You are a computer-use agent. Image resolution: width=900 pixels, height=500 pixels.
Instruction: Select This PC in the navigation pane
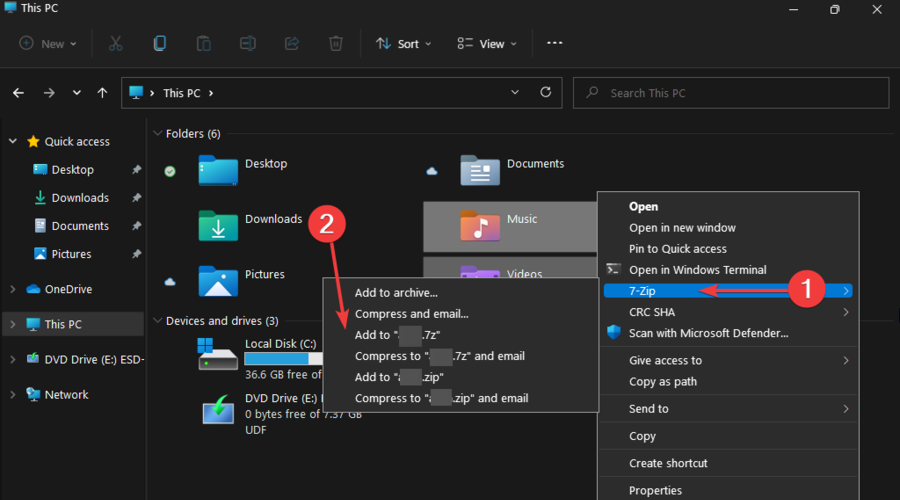72,324
